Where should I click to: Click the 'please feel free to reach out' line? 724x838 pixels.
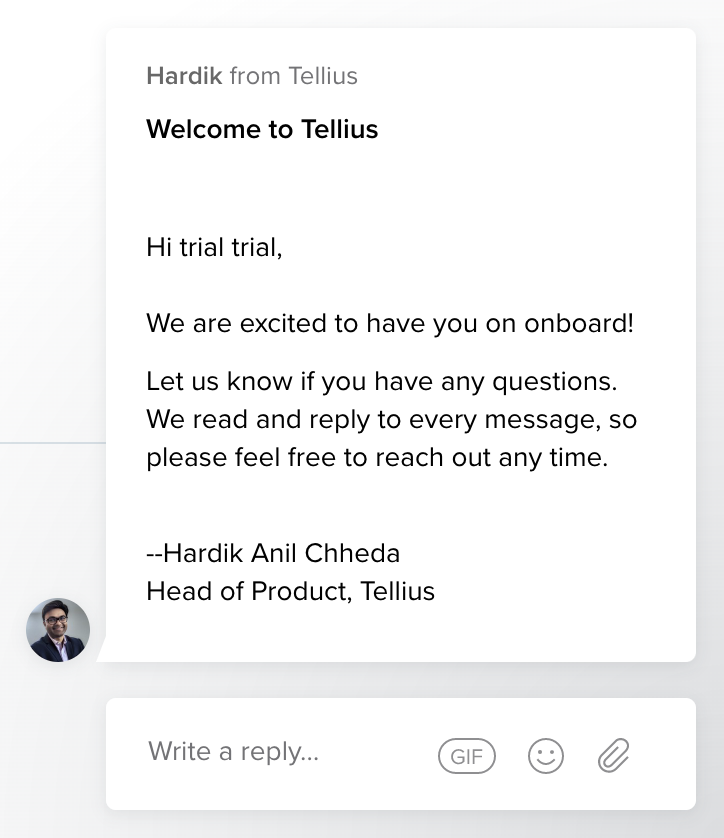pos(377,457)
